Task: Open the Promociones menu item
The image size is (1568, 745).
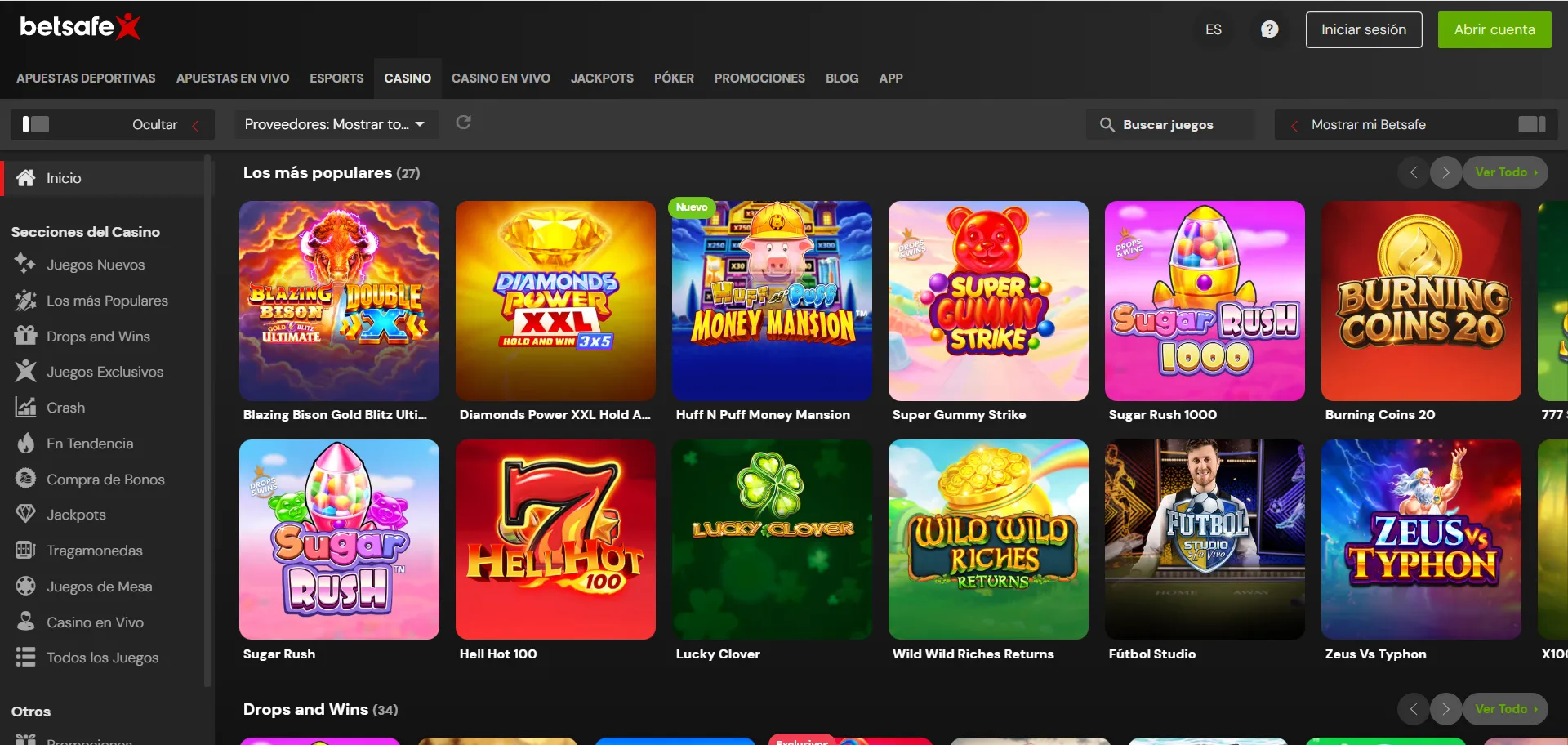Action: pyautogui.click(x=759, y=78)
